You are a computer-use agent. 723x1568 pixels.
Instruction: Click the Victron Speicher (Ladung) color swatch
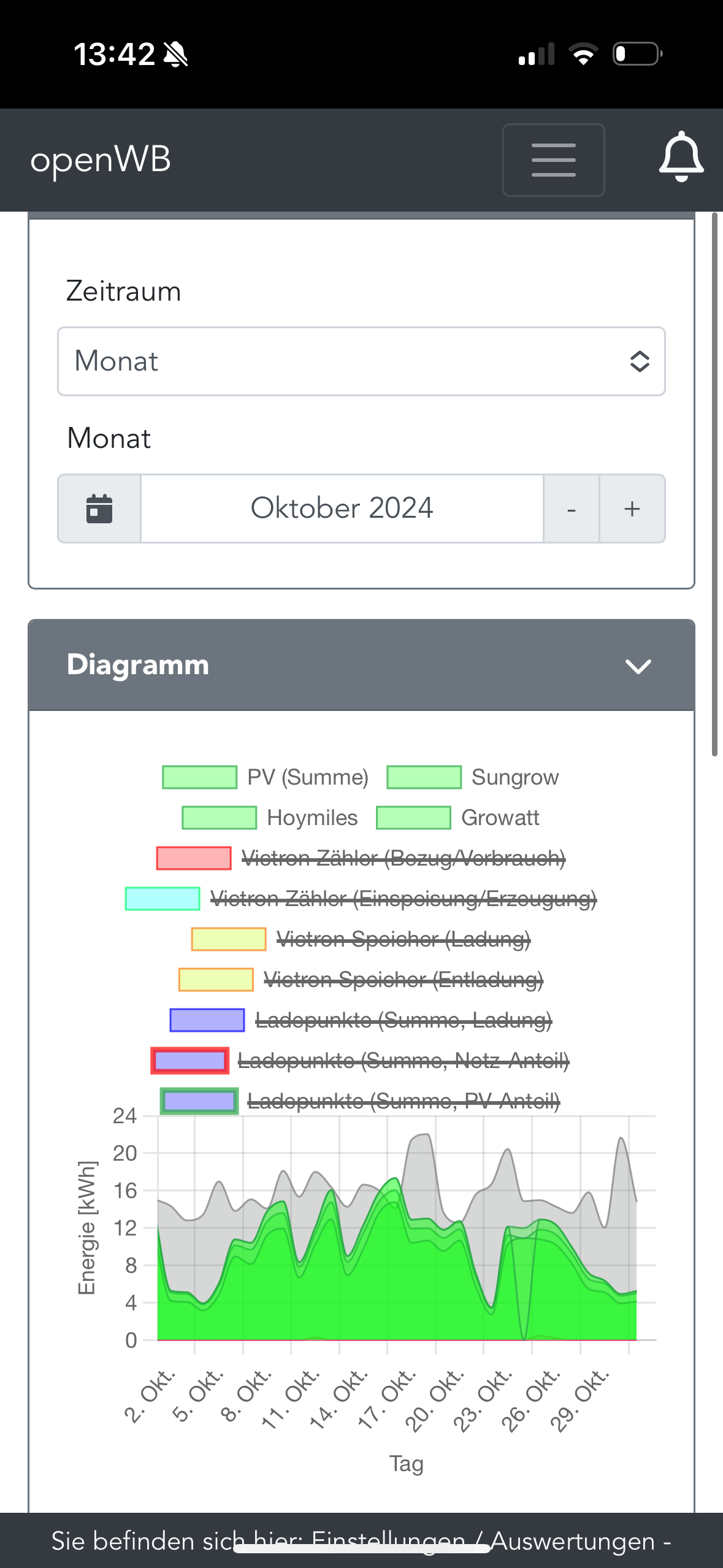228,939
